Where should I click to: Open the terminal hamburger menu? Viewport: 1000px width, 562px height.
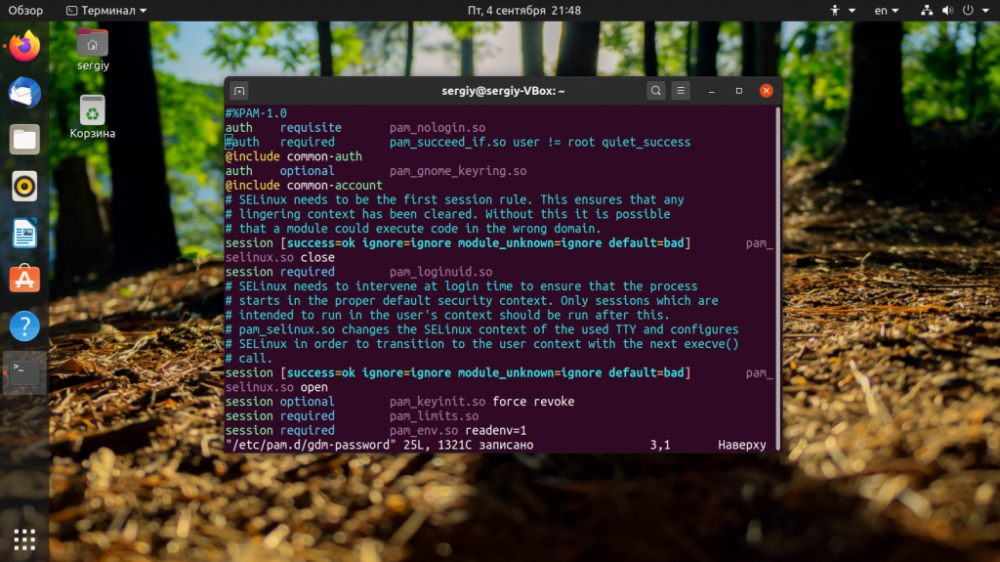pos(680,91)
